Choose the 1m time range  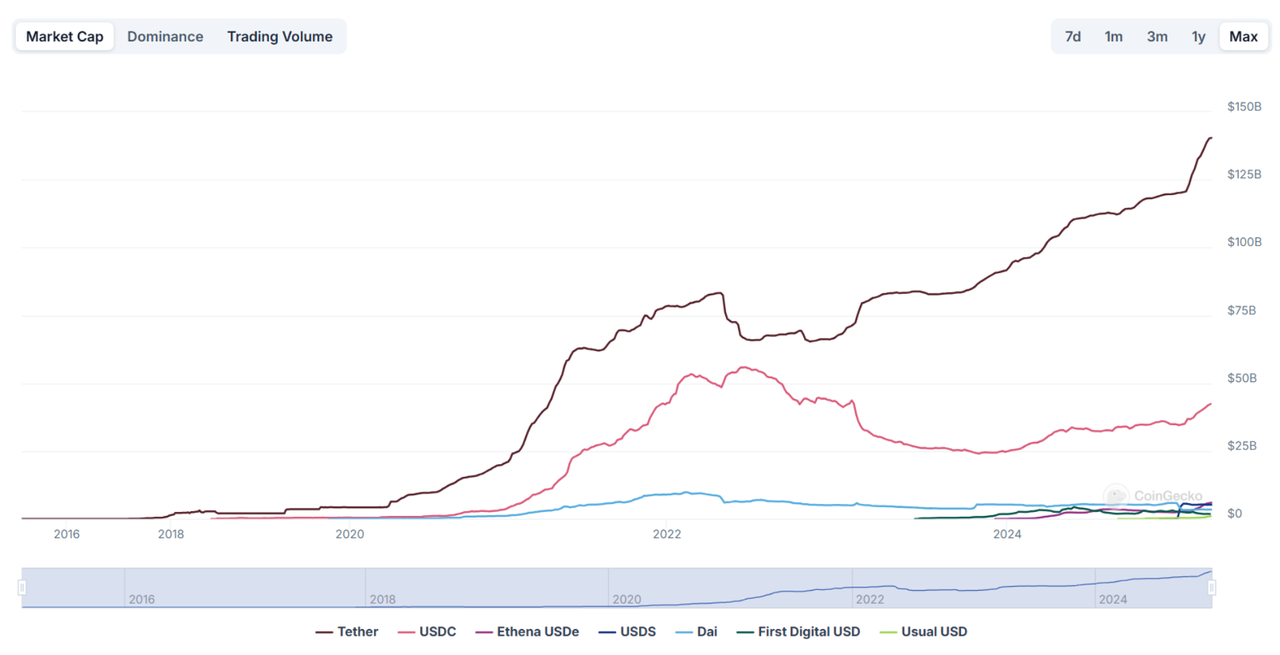tap(1113, 37)
